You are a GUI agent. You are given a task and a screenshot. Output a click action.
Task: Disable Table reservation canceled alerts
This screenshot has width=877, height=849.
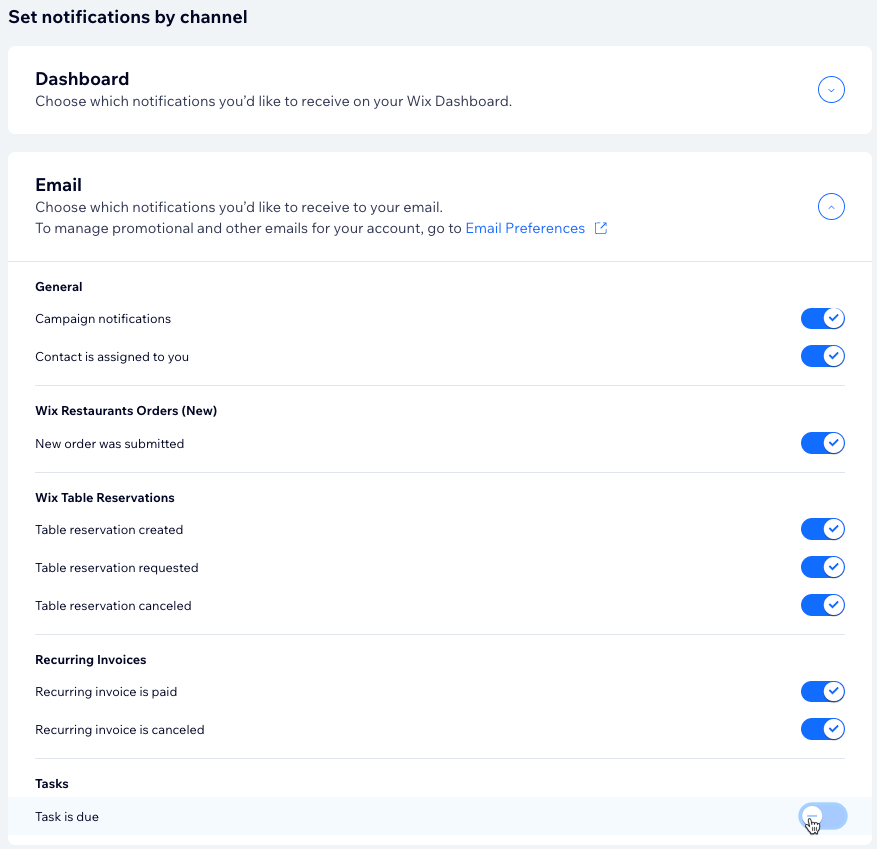822,605
